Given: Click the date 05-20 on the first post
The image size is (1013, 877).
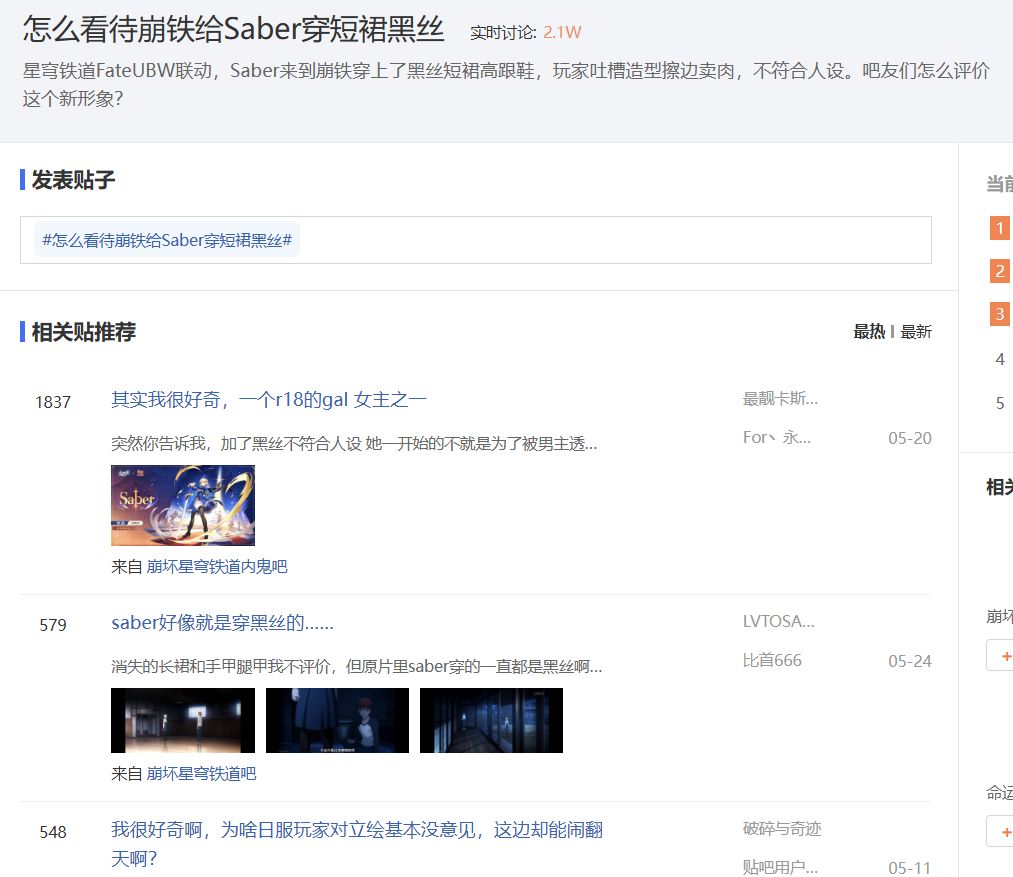Looking at the screenshot, I should pos(910,438).
